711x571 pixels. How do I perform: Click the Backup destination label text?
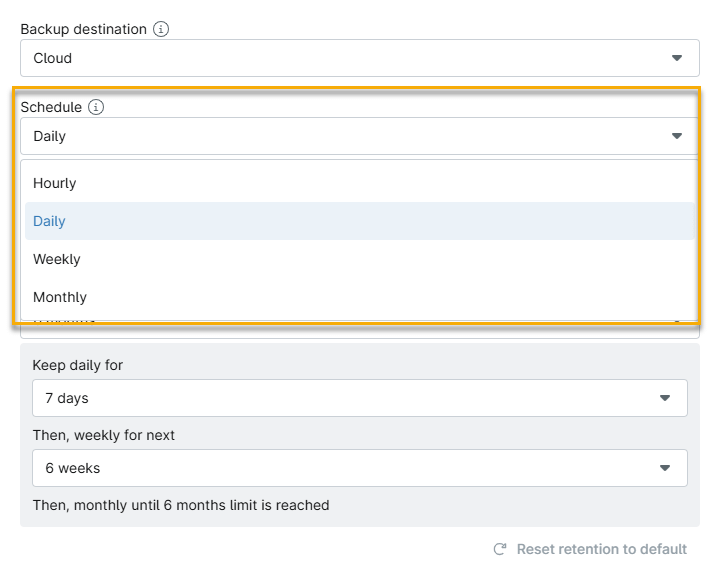[83, 29]
